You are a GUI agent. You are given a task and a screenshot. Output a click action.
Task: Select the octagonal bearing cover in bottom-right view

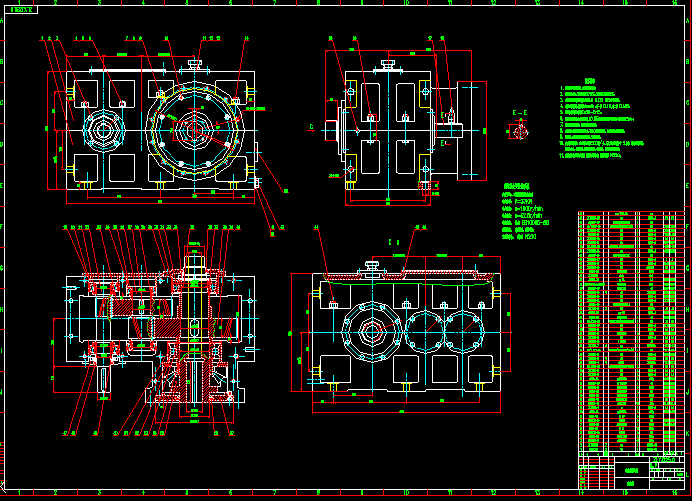372,332
